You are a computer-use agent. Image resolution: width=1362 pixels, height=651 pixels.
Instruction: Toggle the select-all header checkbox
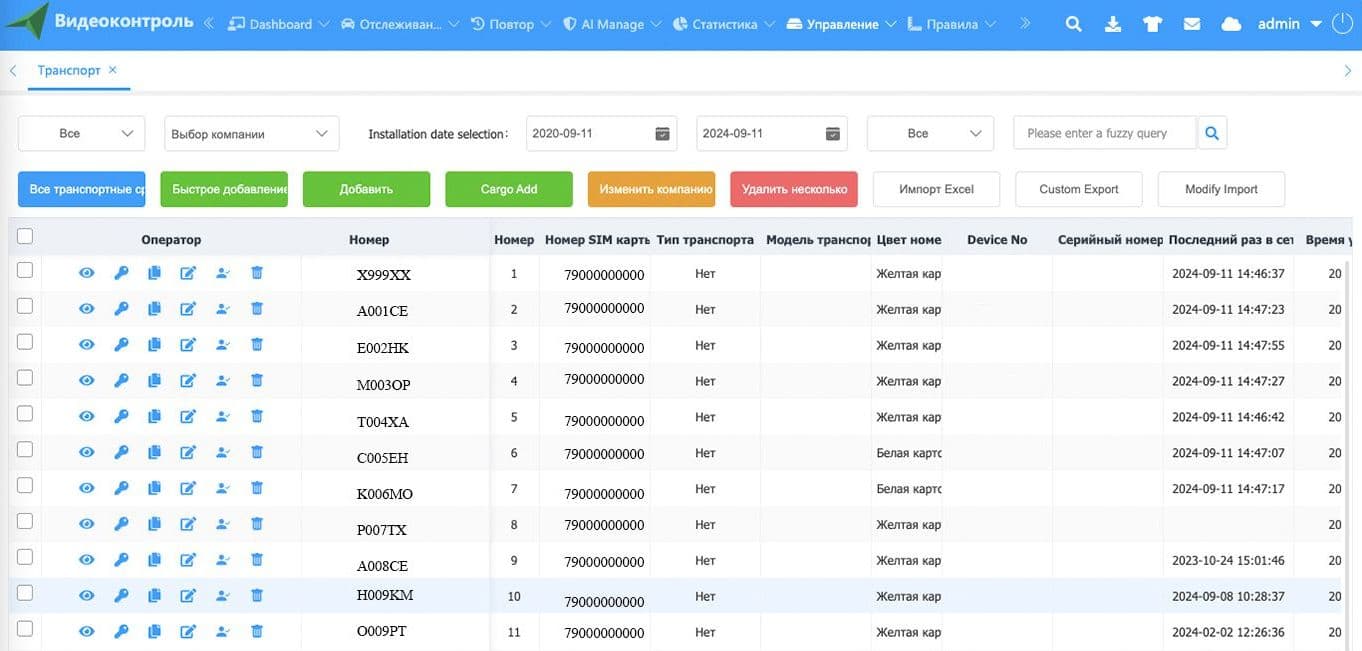click(x=25, y=237)
